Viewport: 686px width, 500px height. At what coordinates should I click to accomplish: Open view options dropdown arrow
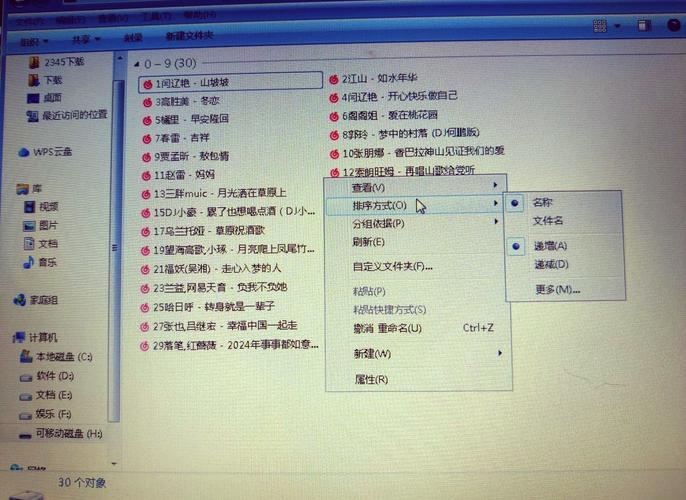[x=617, y=26]
